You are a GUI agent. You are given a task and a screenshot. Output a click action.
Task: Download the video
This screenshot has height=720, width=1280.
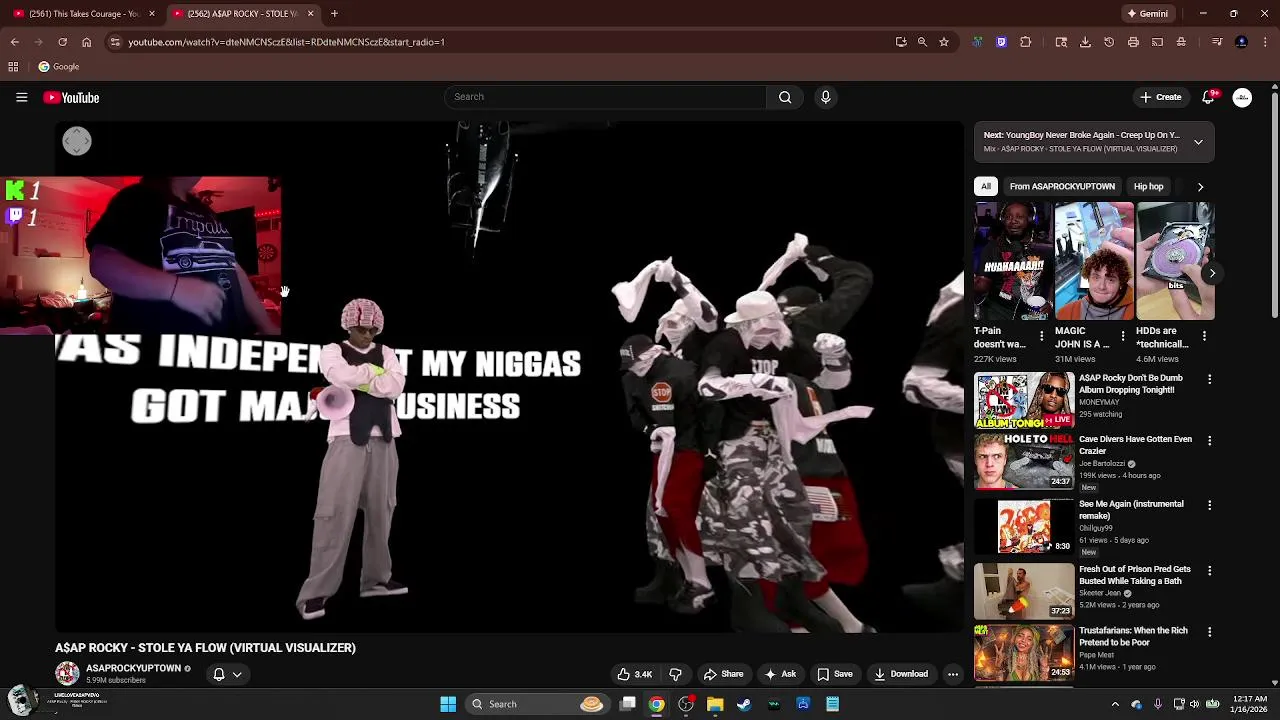(901, 674)
